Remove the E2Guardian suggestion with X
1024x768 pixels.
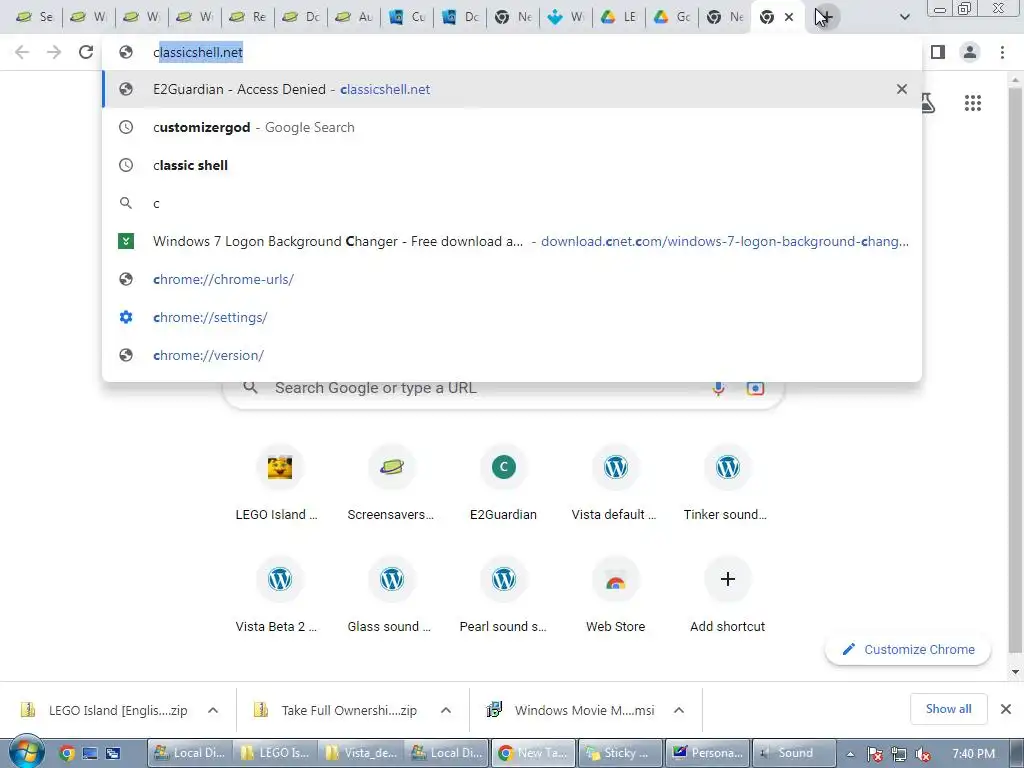(x=901, y=89)
